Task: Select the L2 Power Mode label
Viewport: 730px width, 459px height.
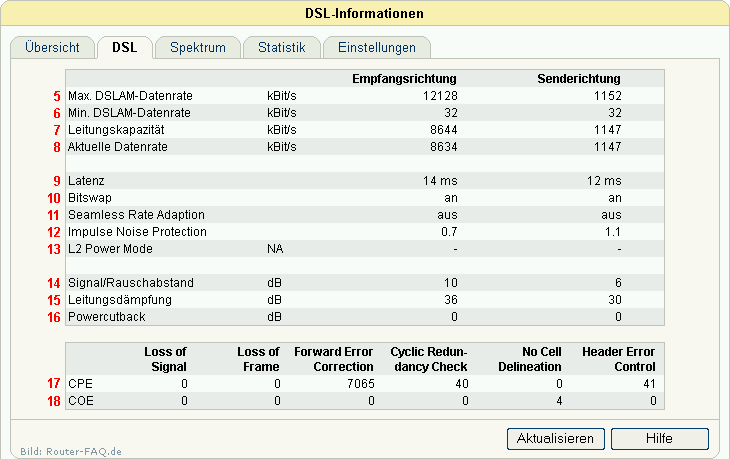Action: (110, 249)
